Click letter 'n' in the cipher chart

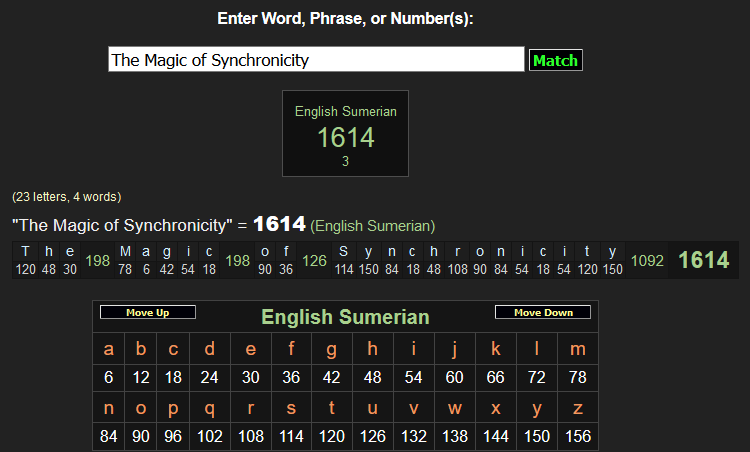109,408
